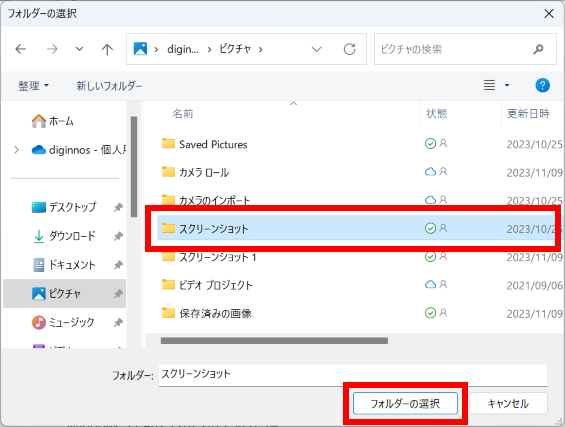The width and height of the screenshot is (565, 427).
Task: Select diginnos - 個人用 OneDrive entry
Action: click(79, 150)
